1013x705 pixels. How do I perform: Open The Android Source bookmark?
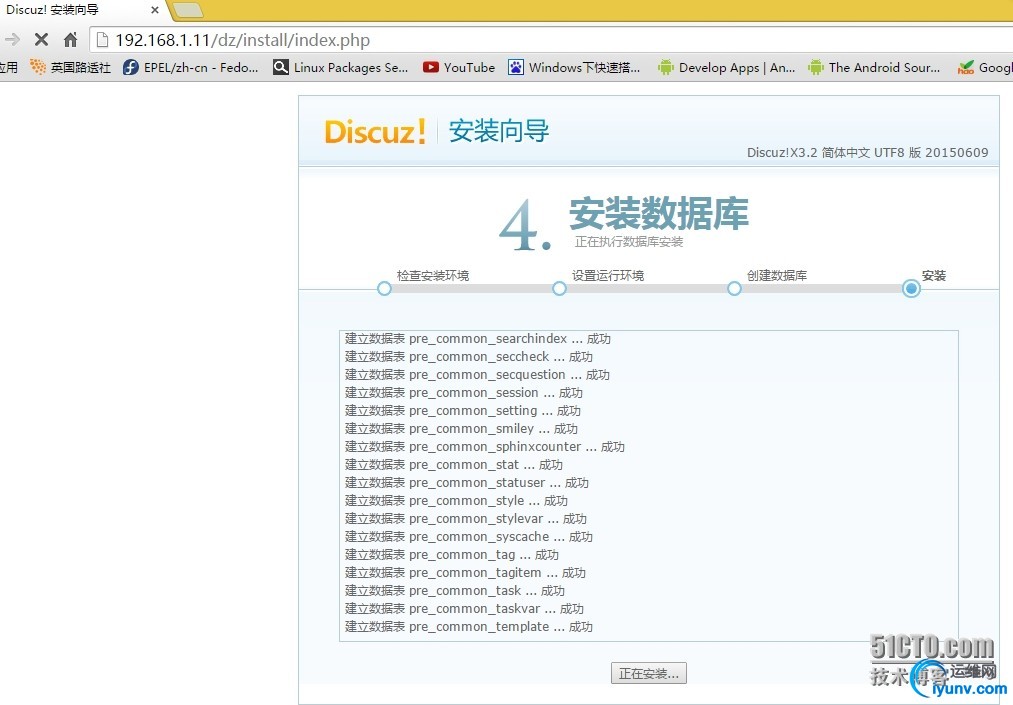pyautogui.click(x=874, y=67)
